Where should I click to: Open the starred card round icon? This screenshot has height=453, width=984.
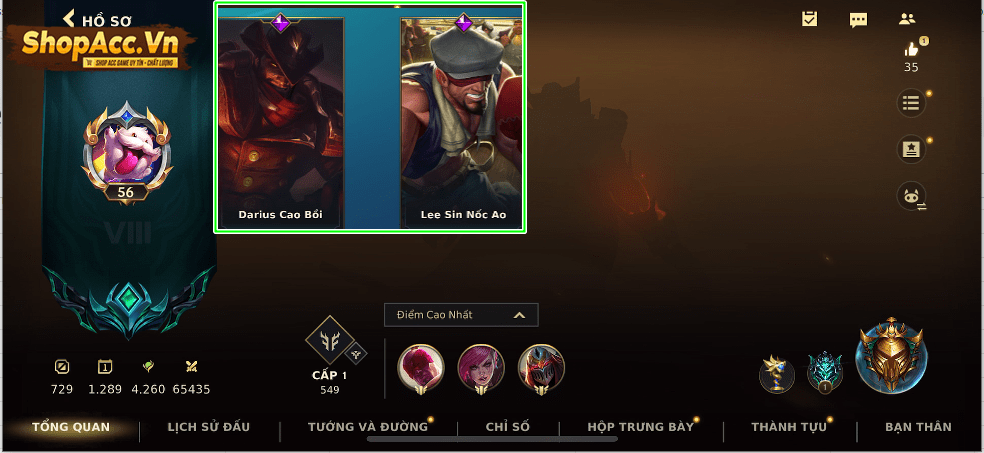coord(911,149)
